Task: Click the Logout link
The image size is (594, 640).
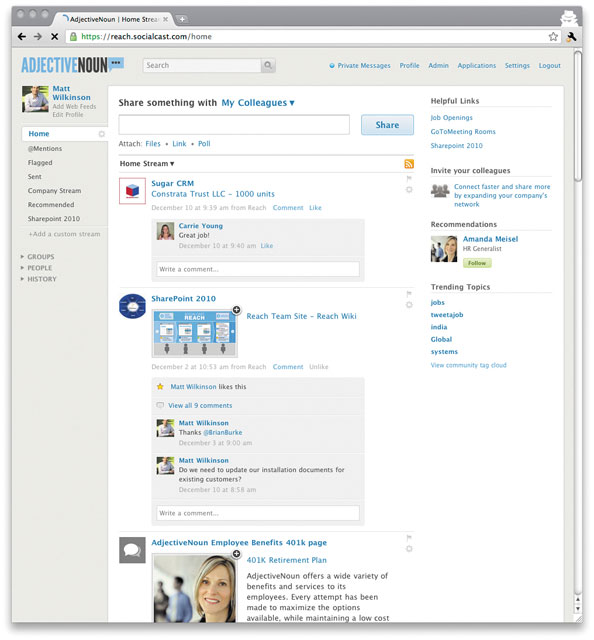Action: pos(550,66)
